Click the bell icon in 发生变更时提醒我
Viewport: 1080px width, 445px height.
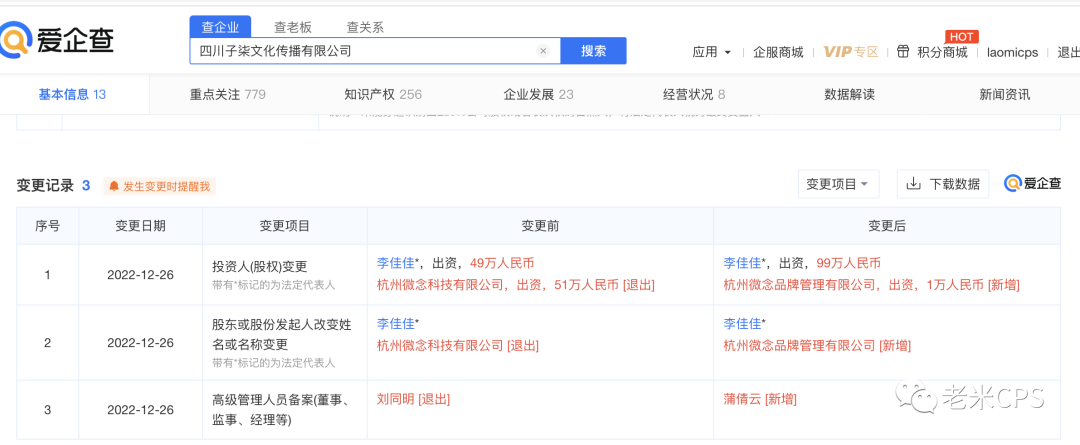point(114,186)
